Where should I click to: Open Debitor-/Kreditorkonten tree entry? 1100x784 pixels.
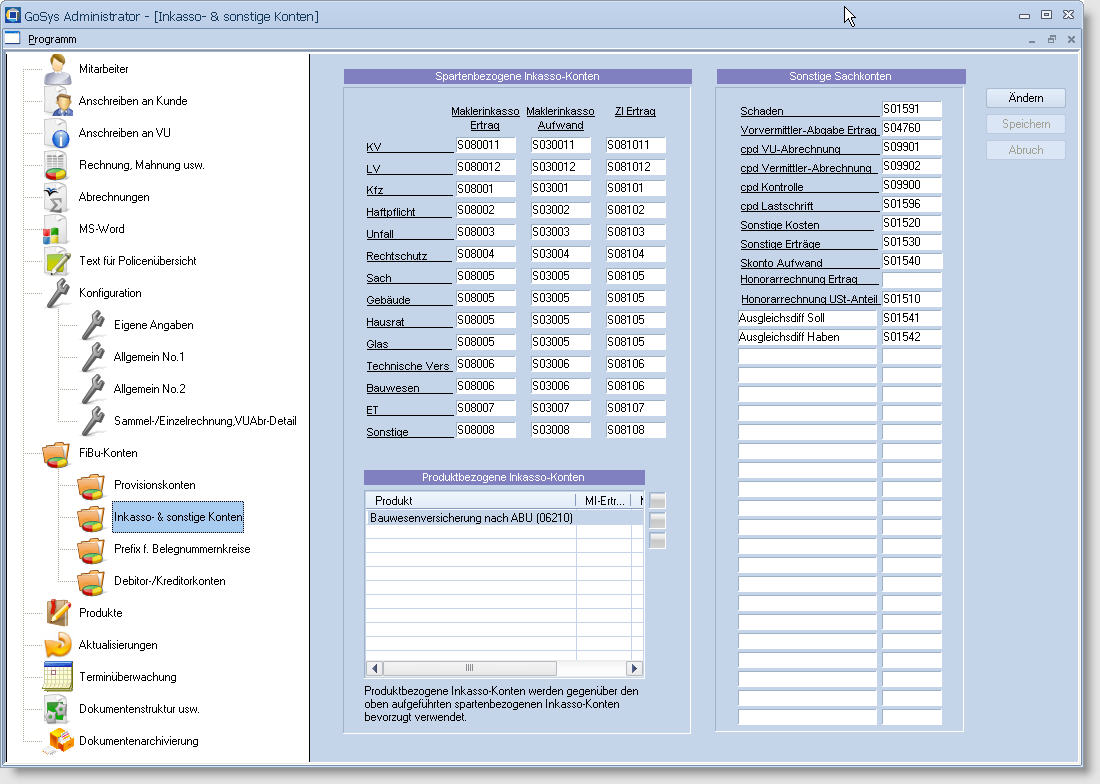click(x=169, y=581)
